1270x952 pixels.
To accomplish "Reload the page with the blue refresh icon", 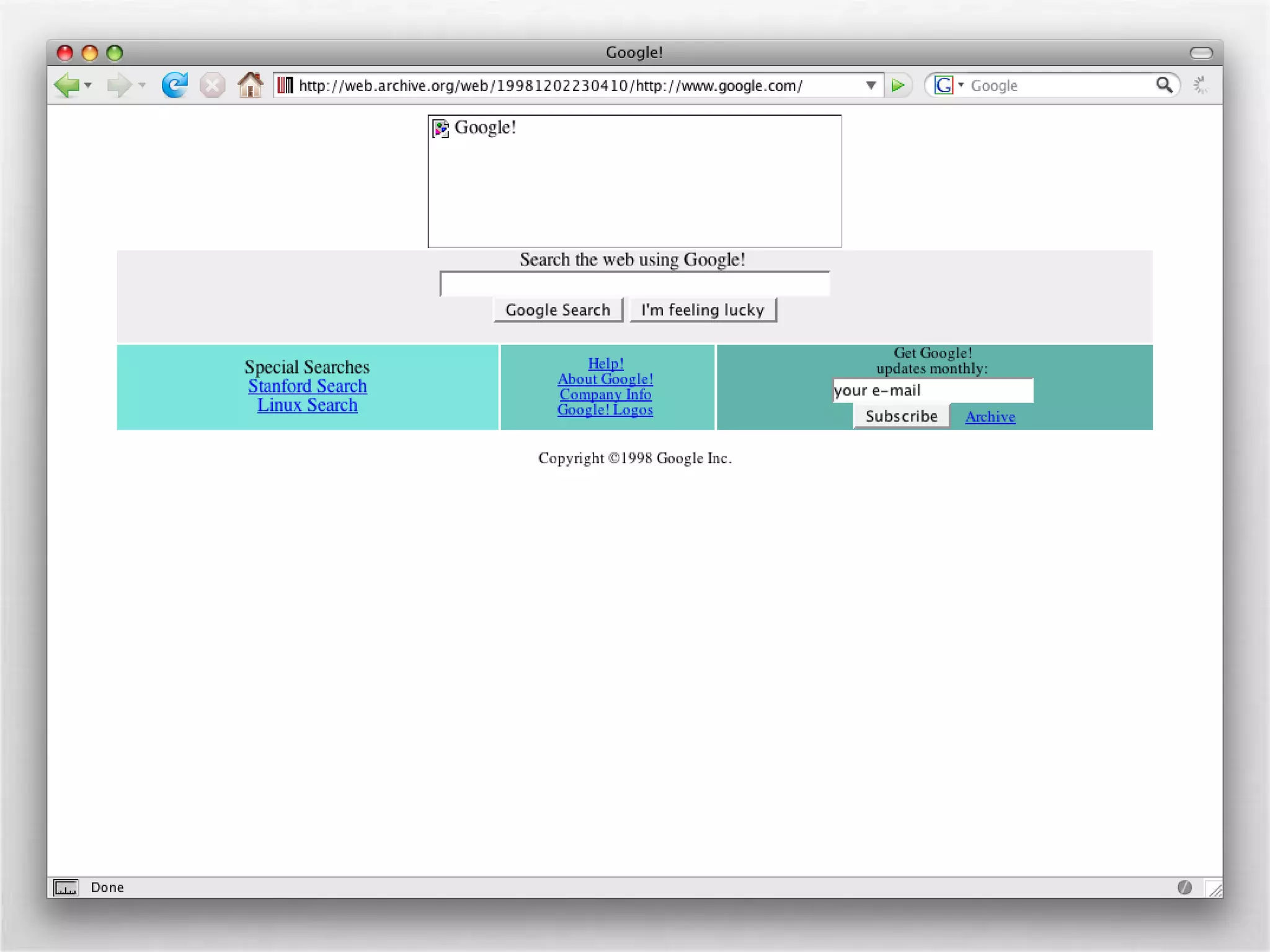I will pos(174,85).
